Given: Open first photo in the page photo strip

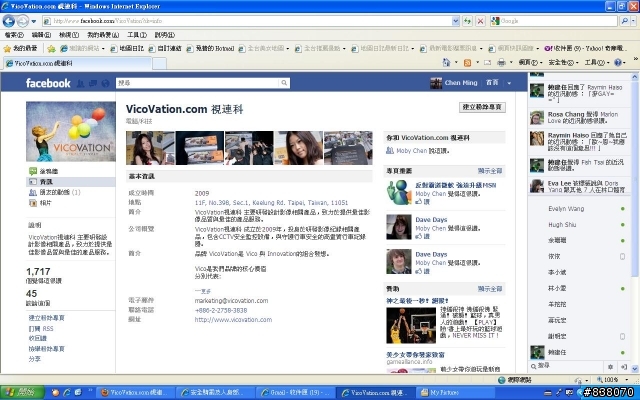Looking at the screenshot, I should [150, 148].
